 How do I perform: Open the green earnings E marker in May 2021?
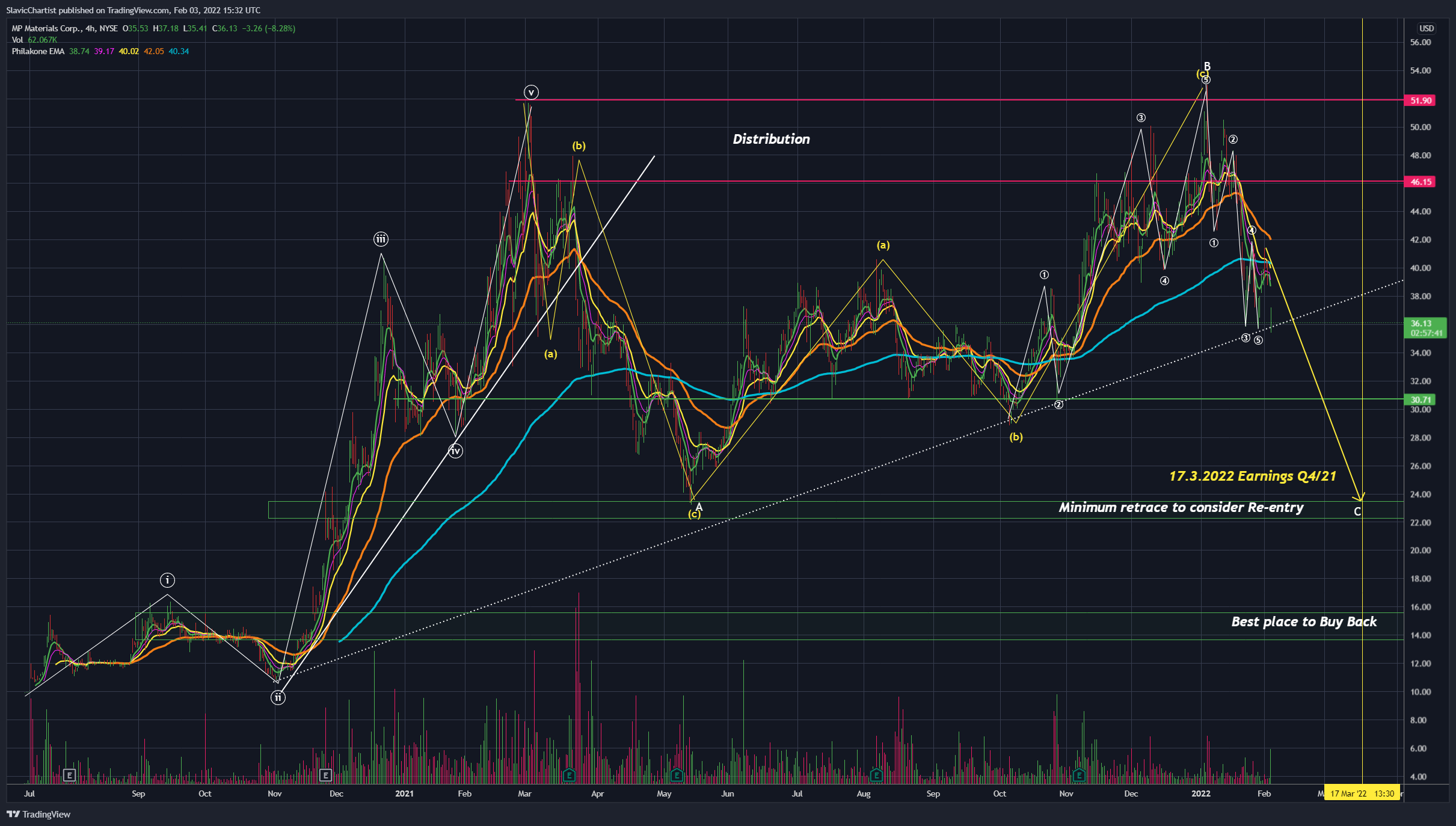[677, 775]
